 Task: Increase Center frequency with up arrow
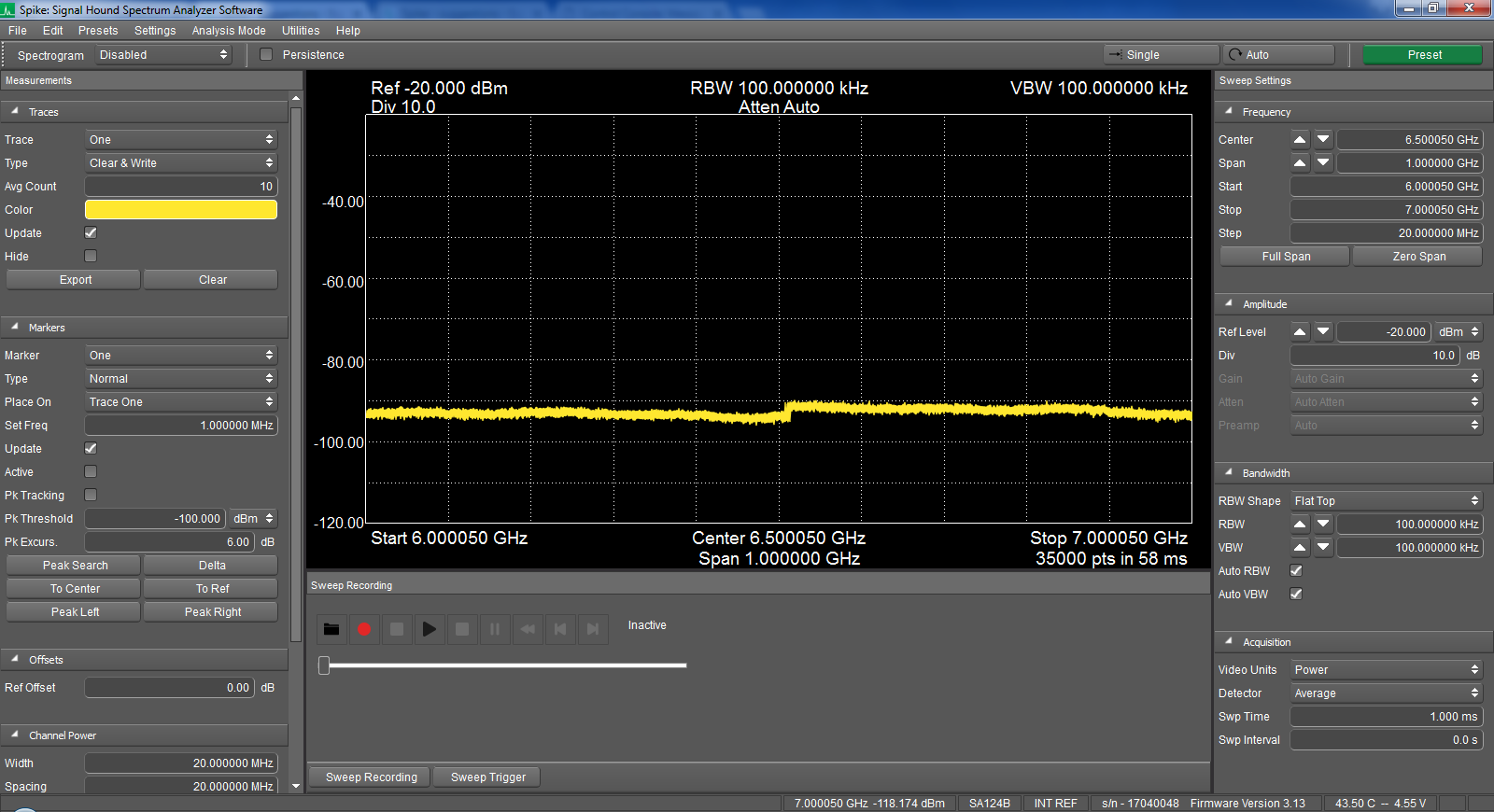1300,139
